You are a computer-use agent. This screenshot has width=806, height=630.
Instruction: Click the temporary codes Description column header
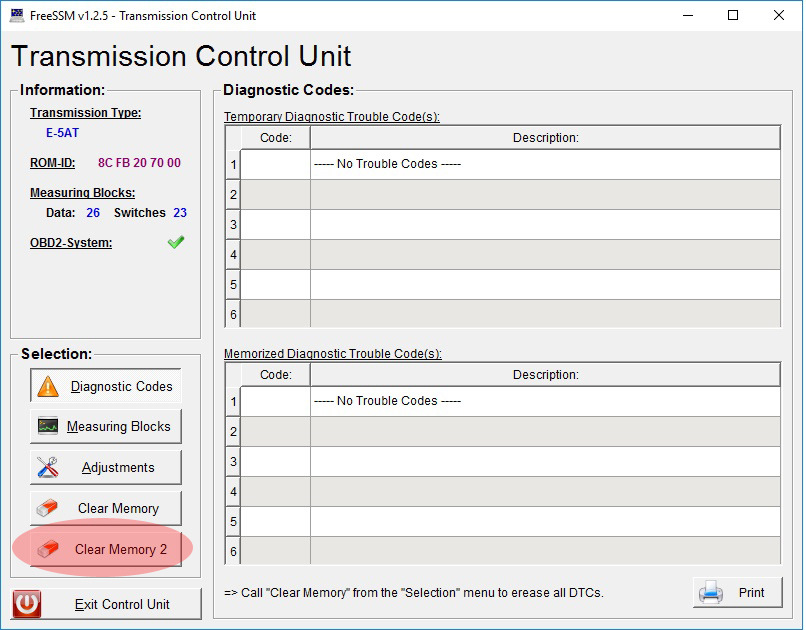click(545, 138)
